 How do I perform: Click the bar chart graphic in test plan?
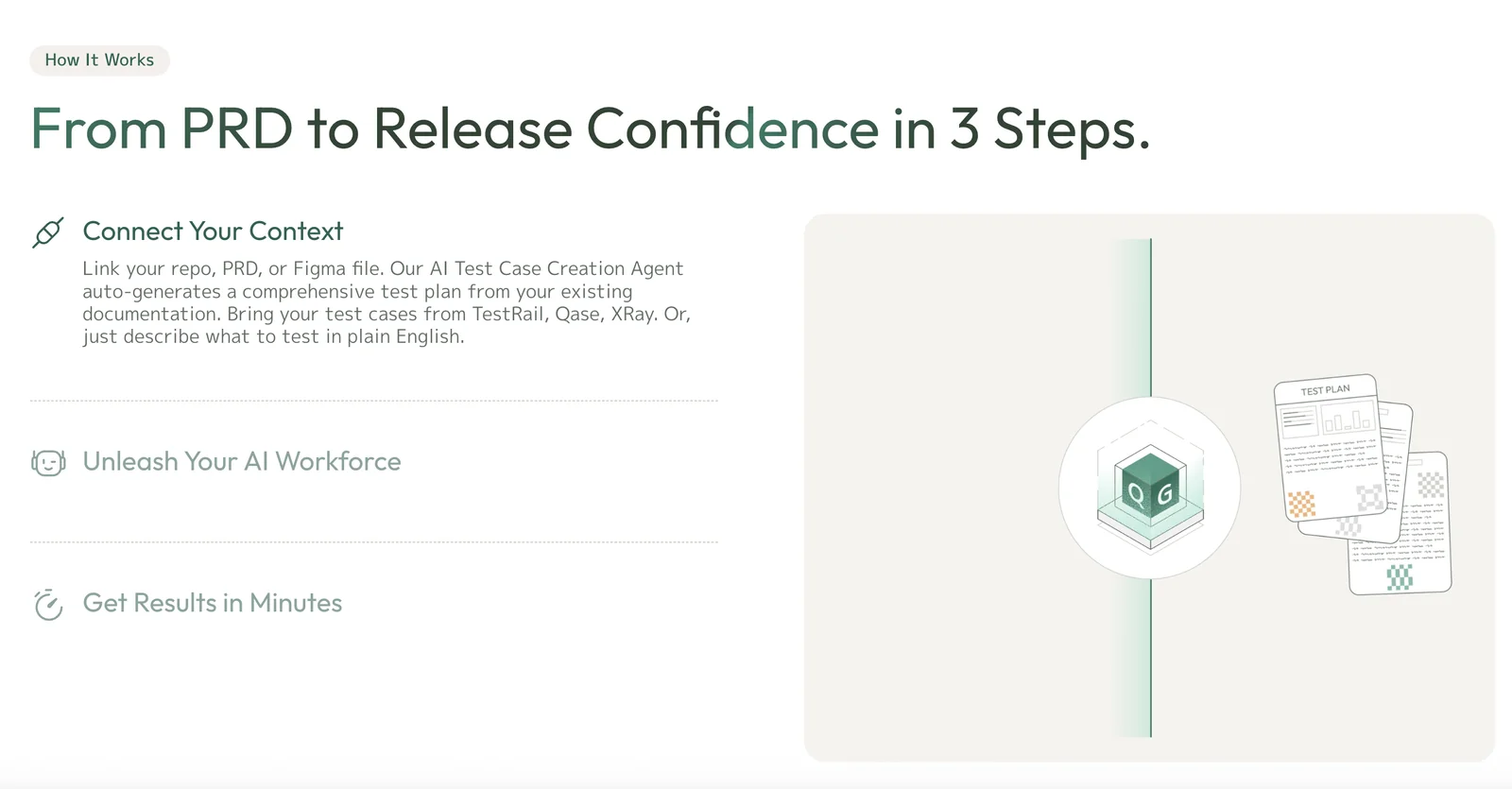point(1349,418)
